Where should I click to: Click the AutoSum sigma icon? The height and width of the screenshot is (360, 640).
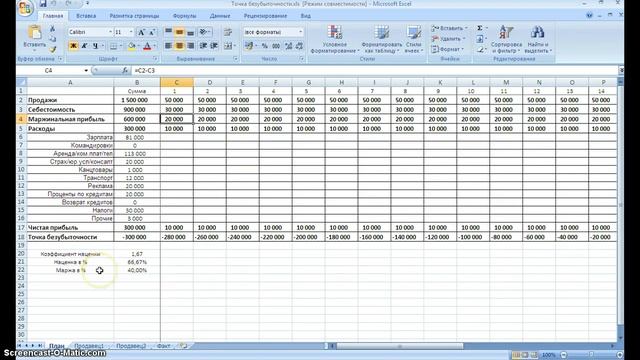click(x=480, y=28)
